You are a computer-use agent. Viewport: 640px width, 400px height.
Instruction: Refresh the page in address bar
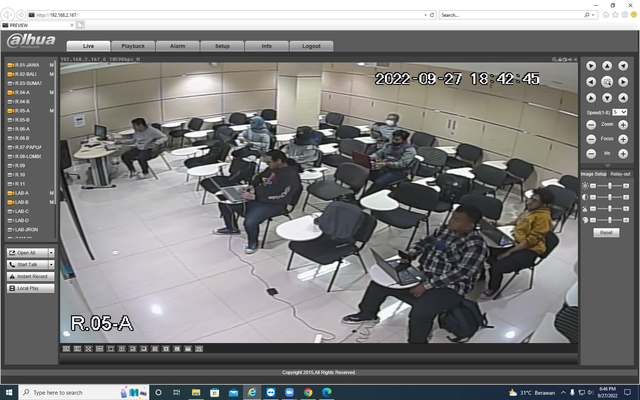point(432,15)
